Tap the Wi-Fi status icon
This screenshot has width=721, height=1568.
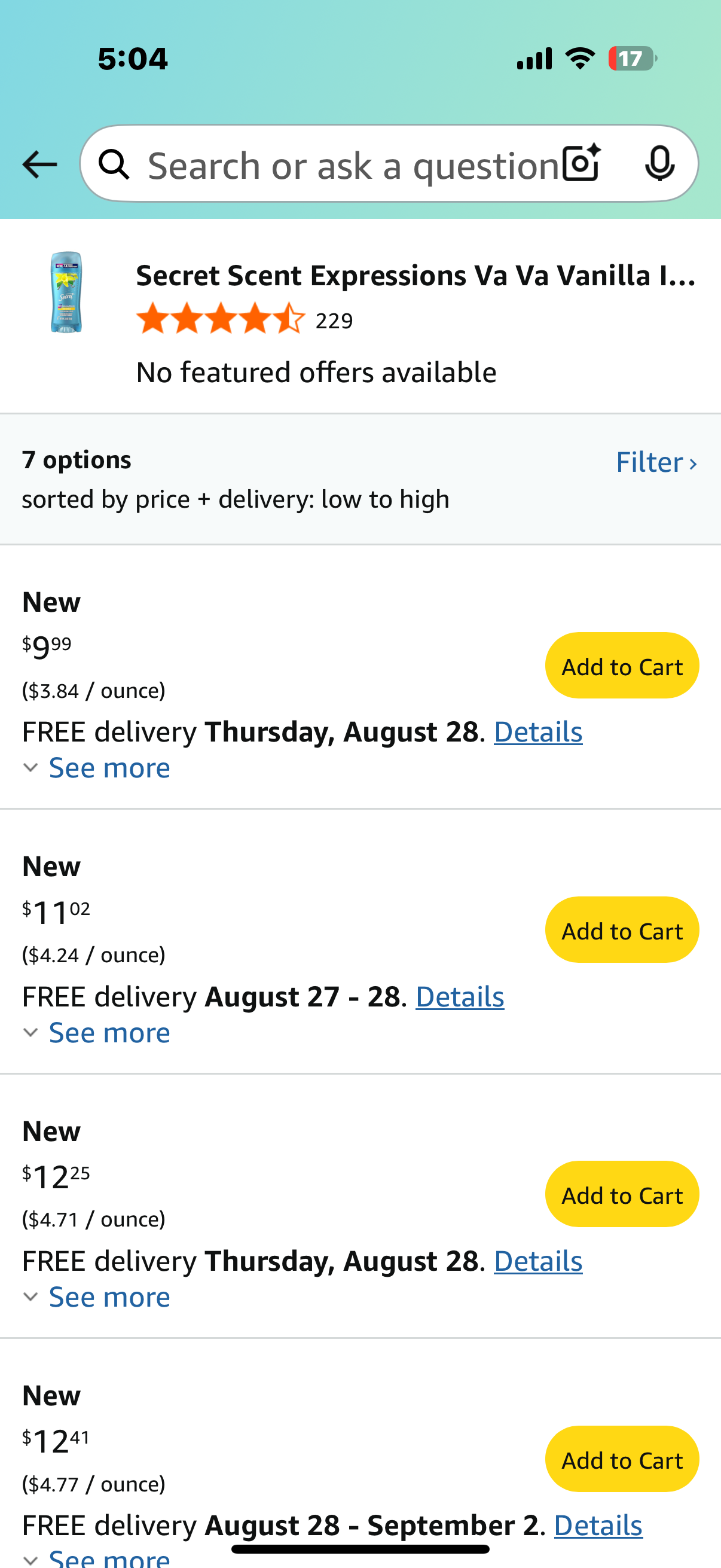click(580, 59)
